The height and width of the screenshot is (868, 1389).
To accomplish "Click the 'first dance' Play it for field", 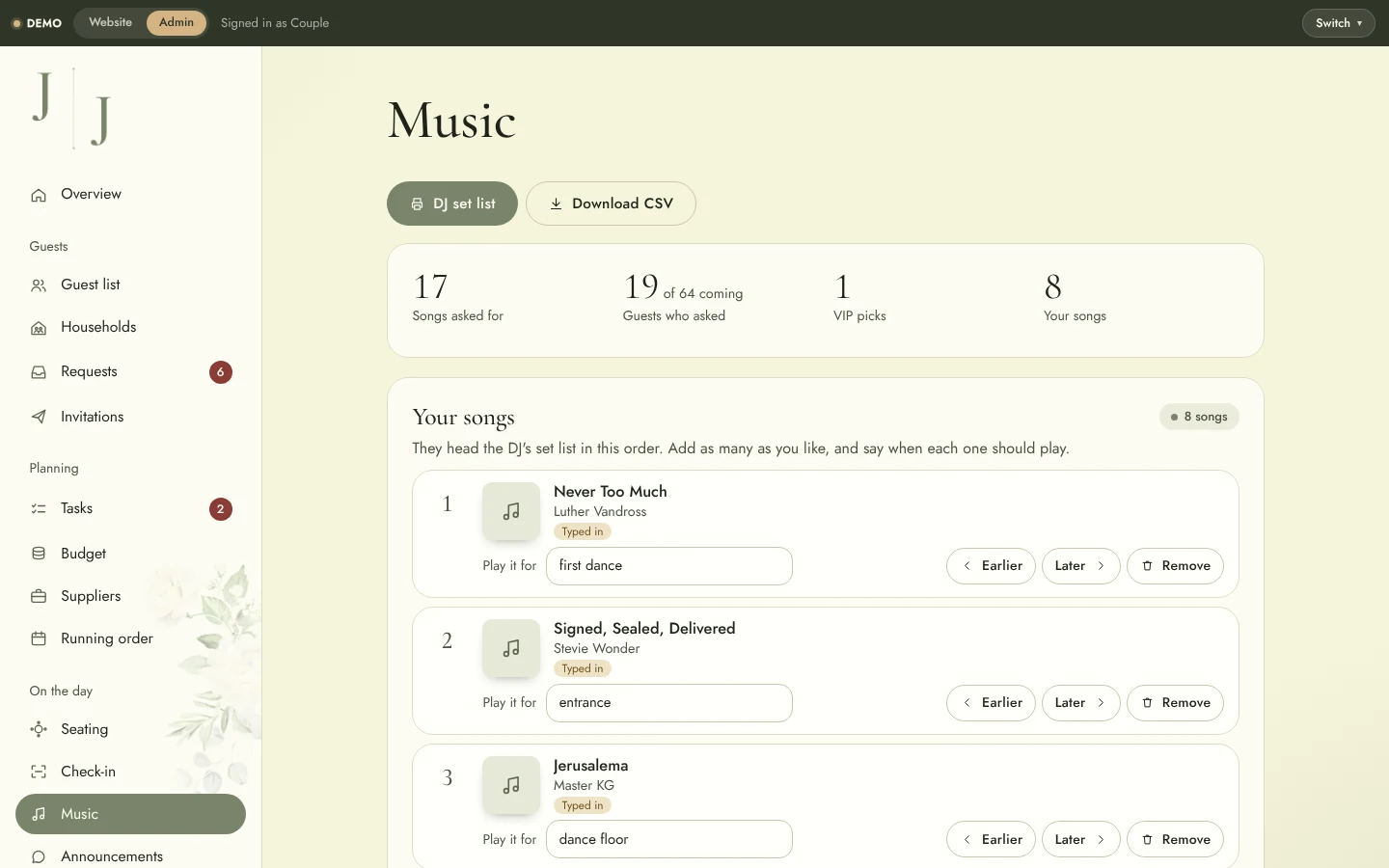I will coord(669,566).
